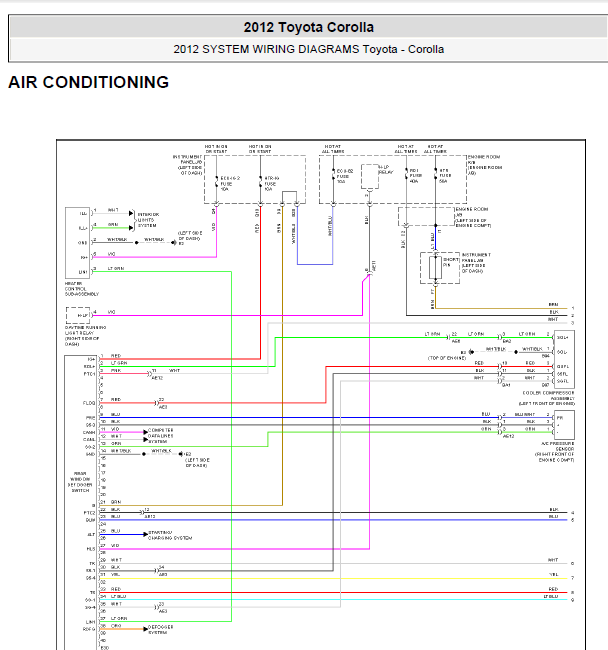The height and width of the screenshot is (650, 608).
Task: Click the "ORG" wire label at pin 38
Action: pos(116,626)
